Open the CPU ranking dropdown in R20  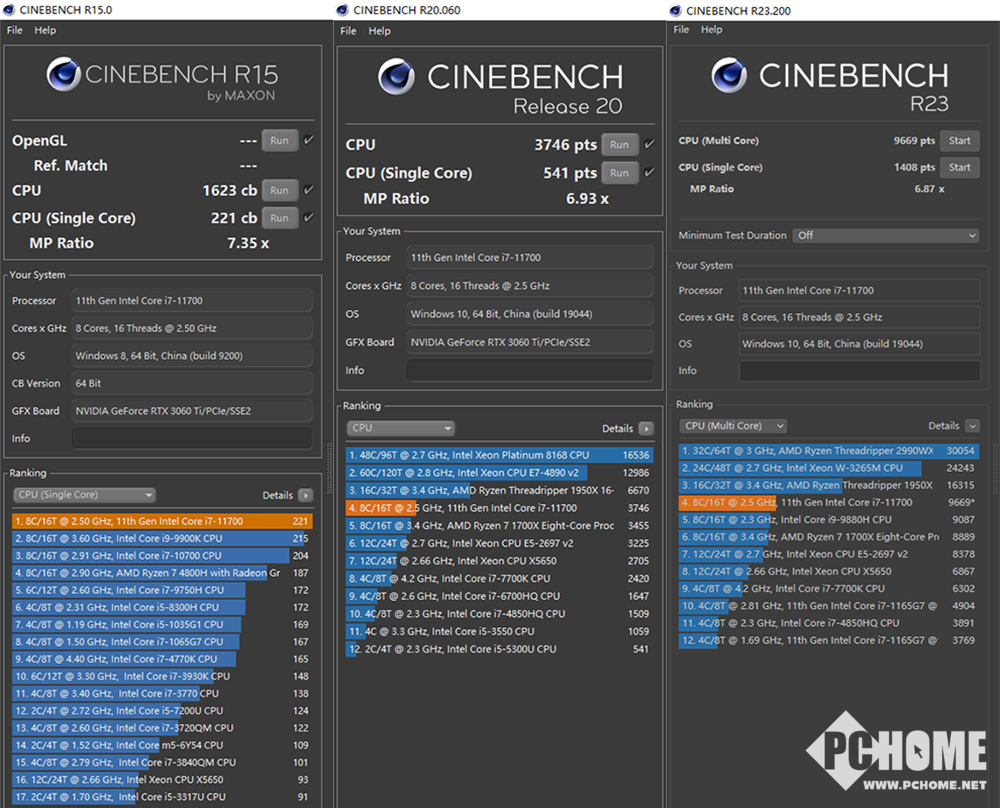click(401, 428)
